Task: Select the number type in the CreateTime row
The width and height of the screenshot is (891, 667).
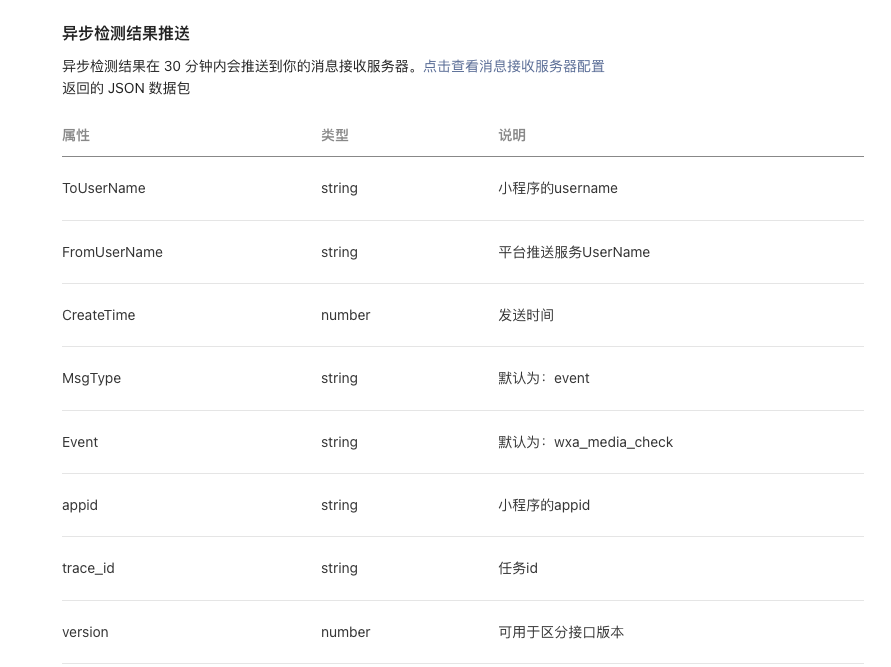Action: (x=345, y=315)
